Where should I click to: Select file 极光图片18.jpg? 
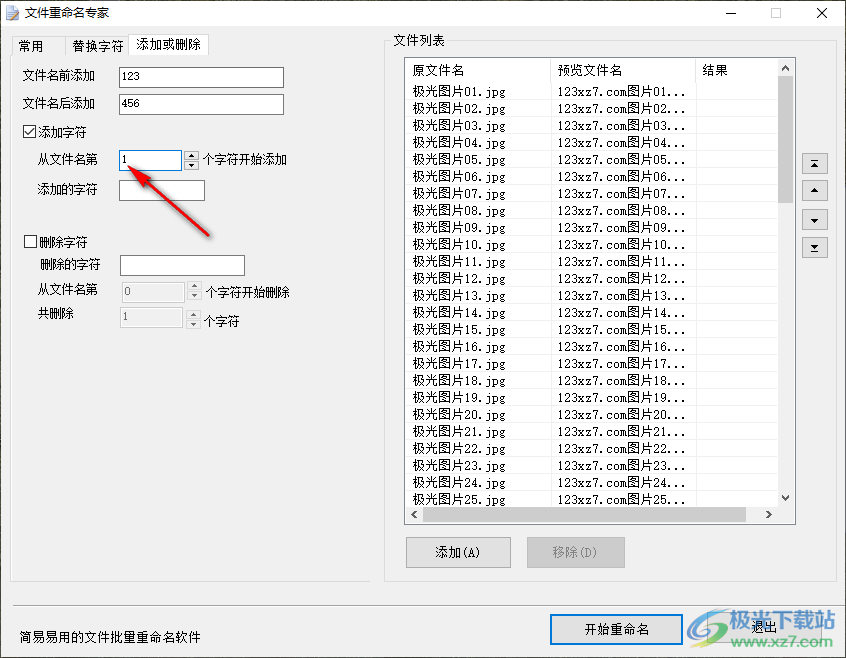tap(459, 381)
